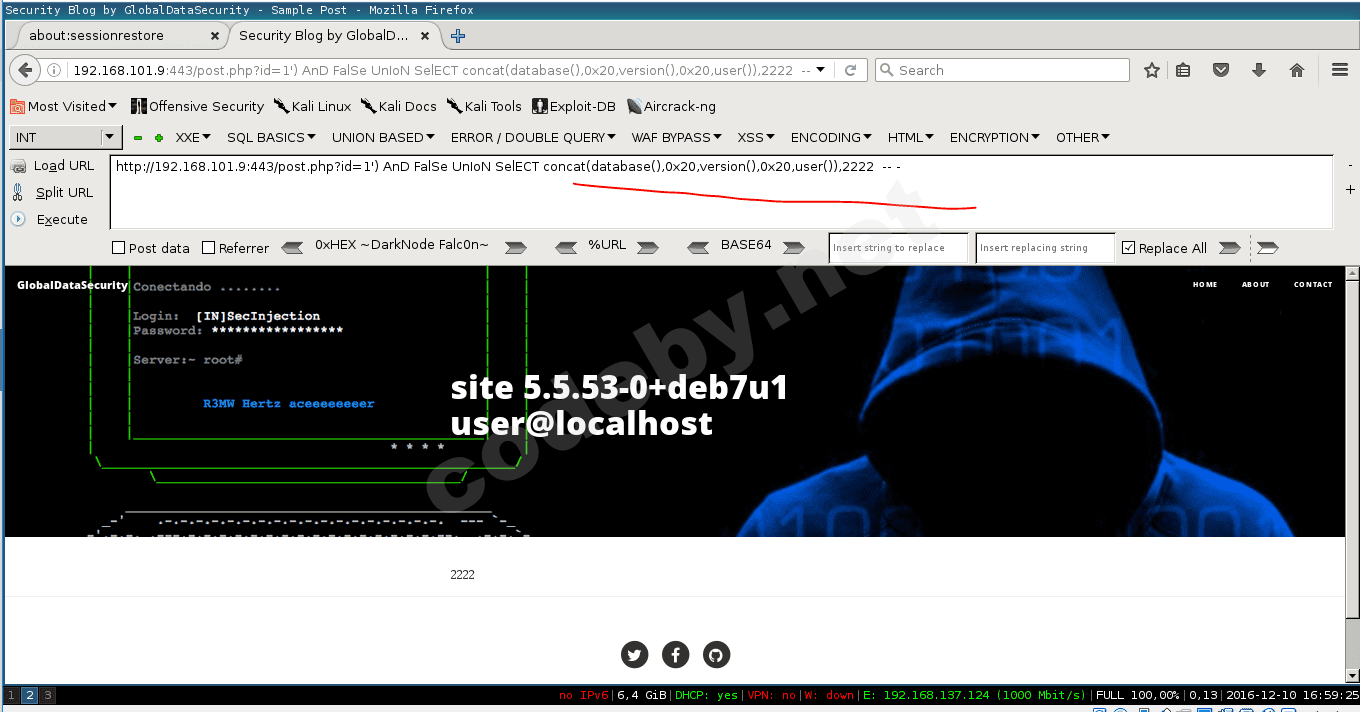Expand the SQL BASICS menu
This screenshot has width=1360, height=712.
coord(272,138)
